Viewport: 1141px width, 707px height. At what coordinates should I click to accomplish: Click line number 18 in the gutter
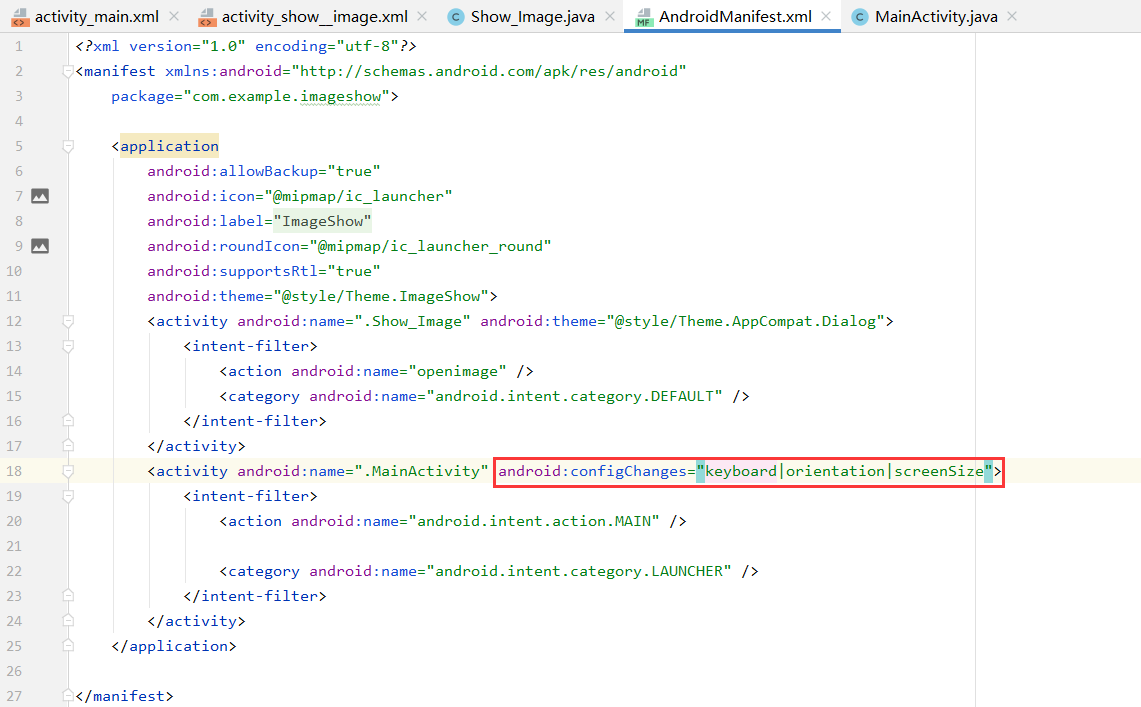[15, 471]
